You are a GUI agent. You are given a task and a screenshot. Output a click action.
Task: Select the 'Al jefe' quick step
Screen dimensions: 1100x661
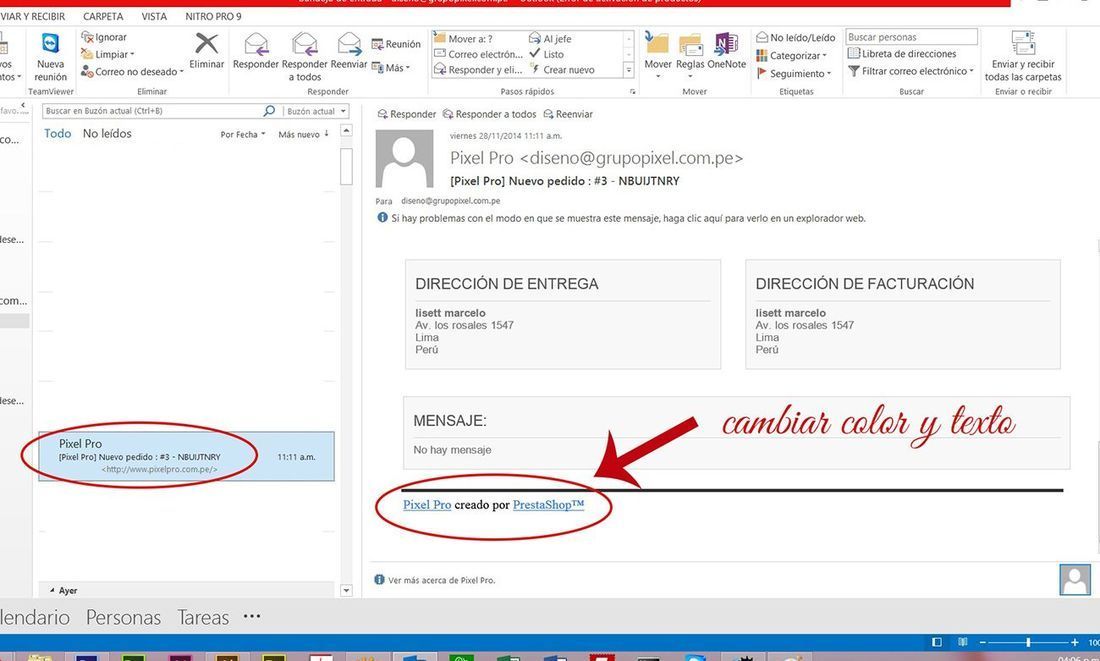[550, 39]
